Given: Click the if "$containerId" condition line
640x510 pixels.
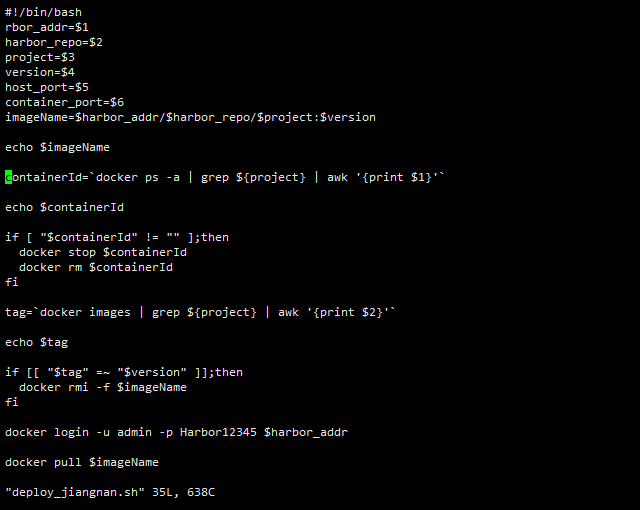Looking at the screenshot, I should coord(117,237).
